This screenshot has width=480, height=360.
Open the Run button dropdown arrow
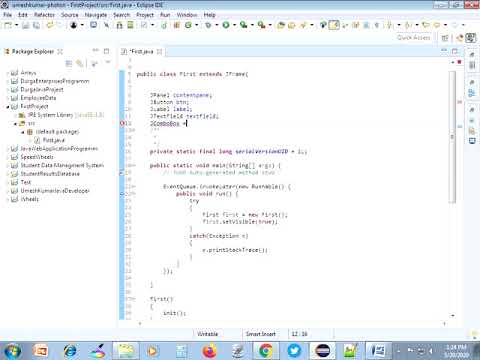pos(234,25)
